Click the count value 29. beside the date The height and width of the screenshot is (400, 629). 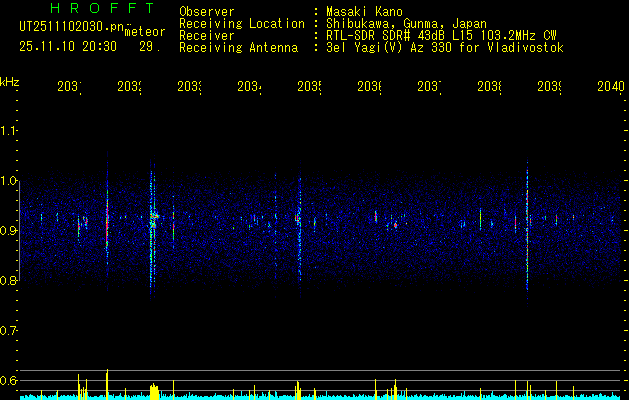(x=150, y=47)
